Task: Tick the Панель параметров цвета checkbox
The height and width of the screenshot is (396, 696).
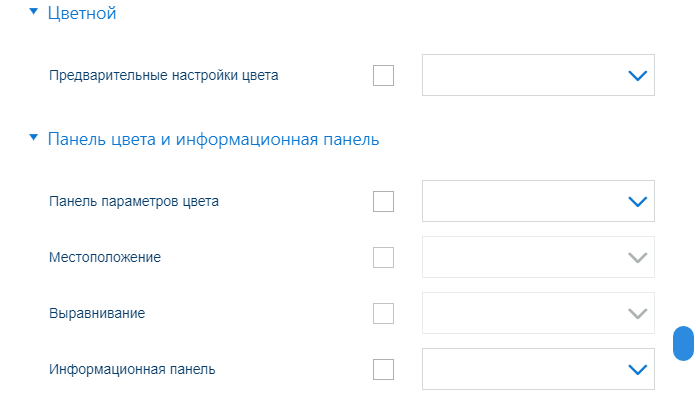Action: click(x=384, y=202)
